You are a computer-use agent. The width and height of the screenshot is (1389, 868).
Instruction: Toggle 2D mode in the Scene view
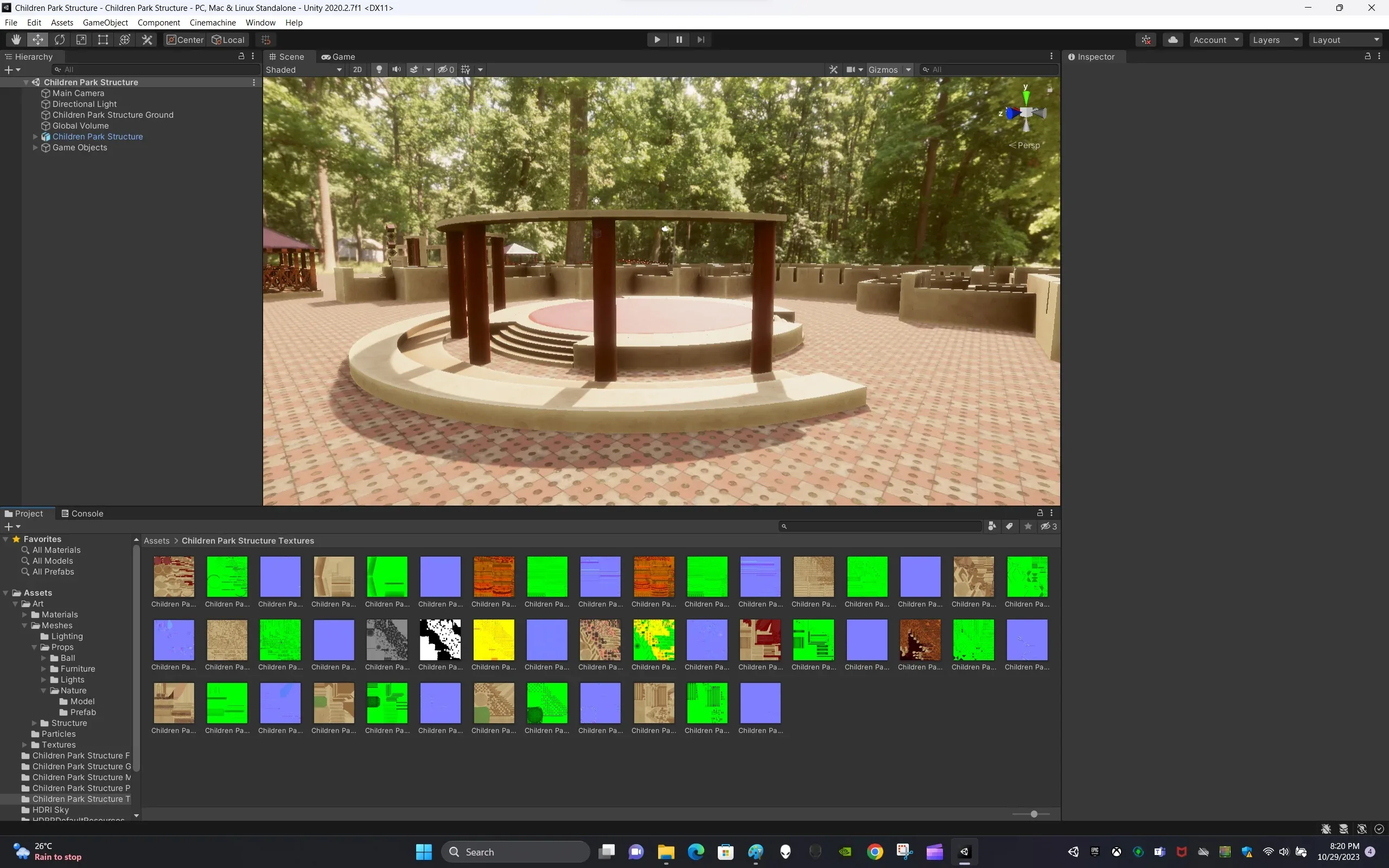click(x=358, y=69)
